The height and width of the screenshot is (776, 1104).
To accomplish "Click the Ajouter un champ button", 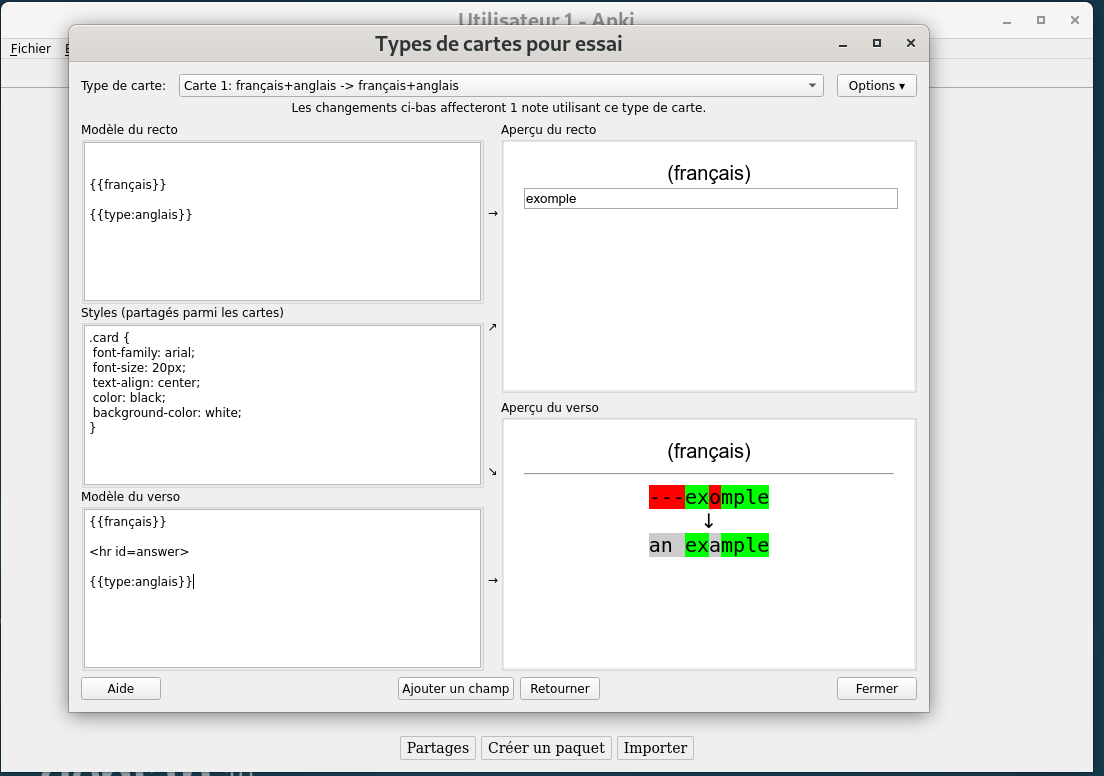I will [x=455, y=688].
